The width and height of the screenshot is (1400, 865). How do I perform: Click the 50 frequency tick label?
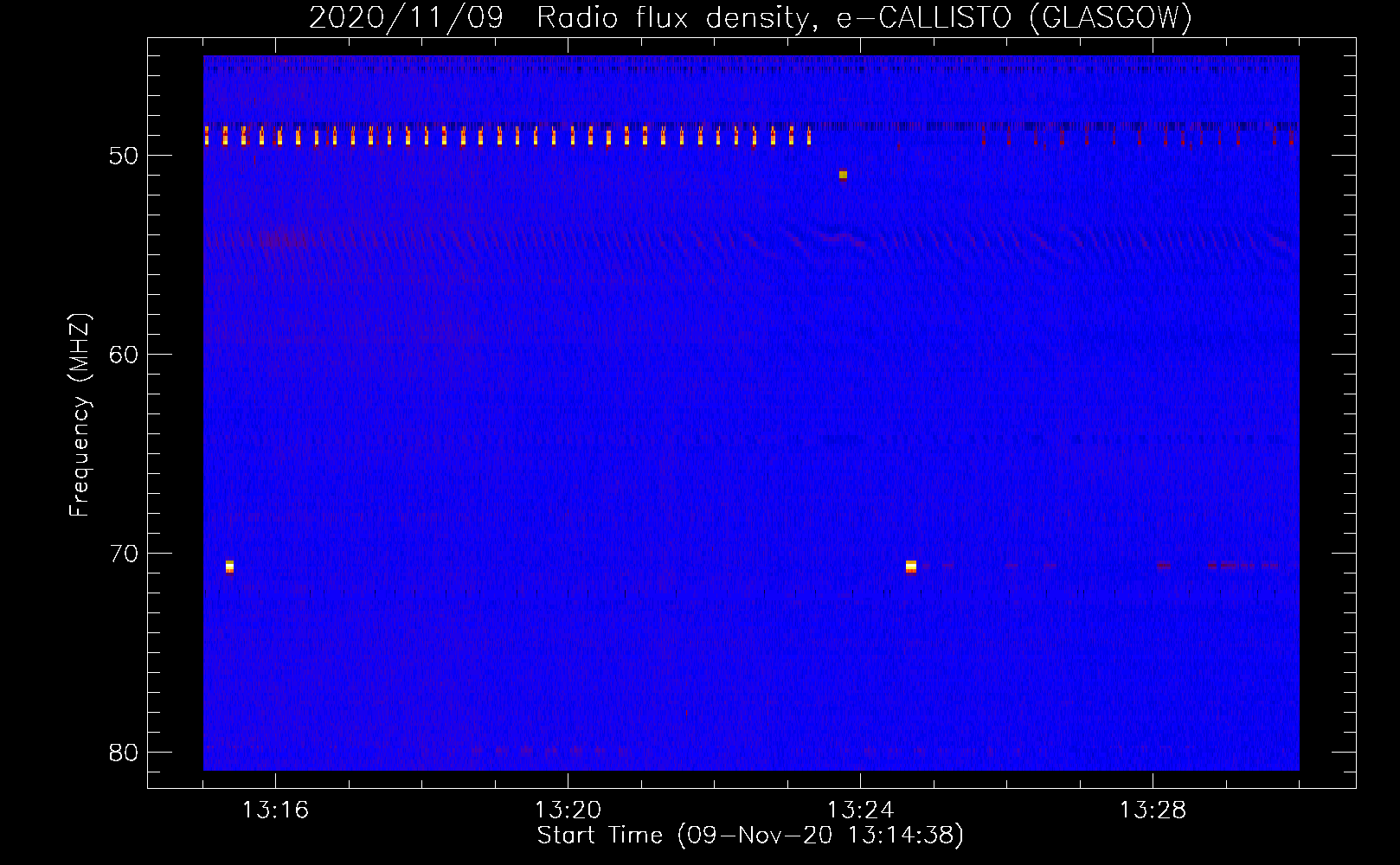(x=124, y=156)
